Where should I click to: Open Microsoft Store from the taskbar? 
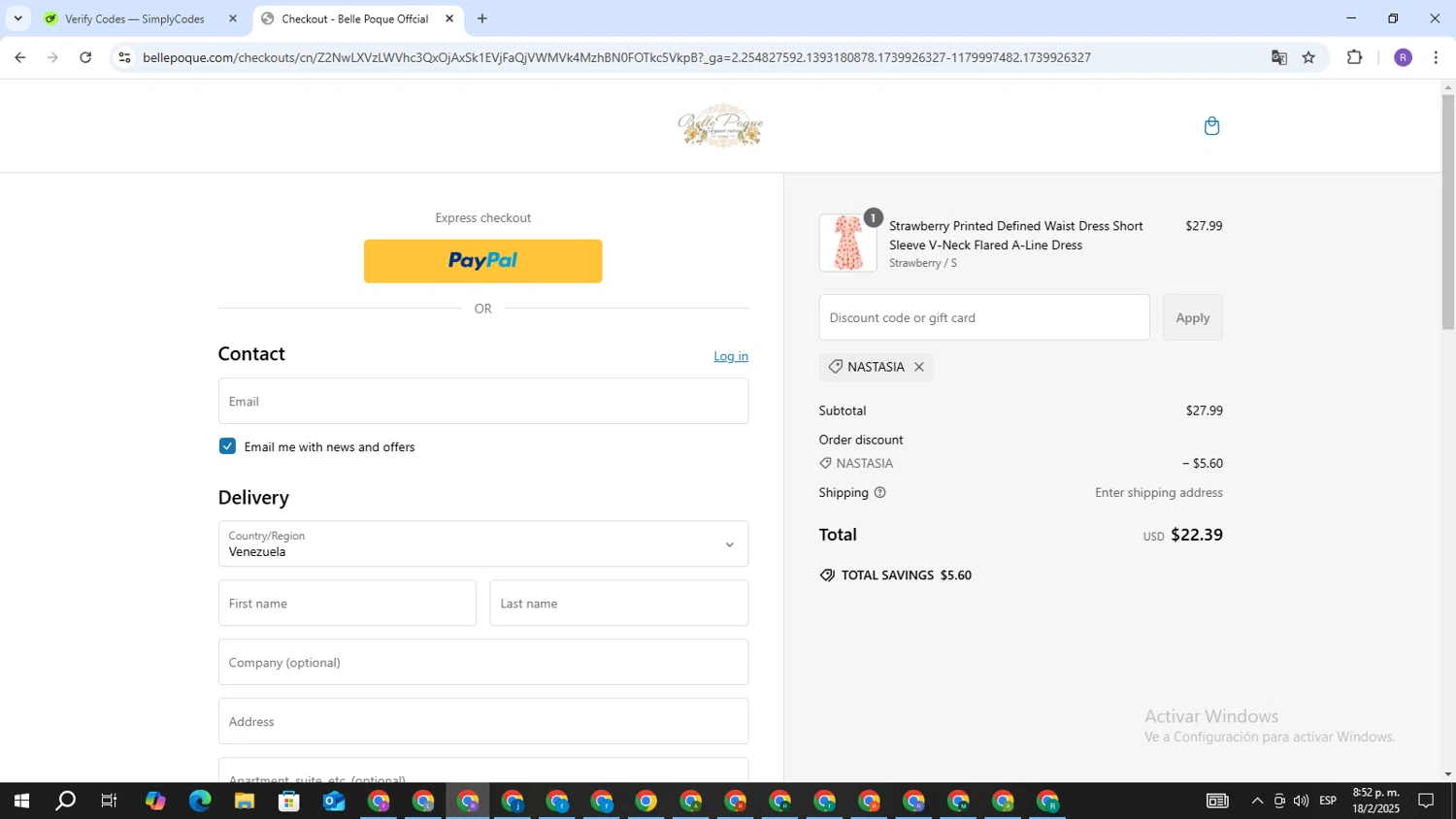pyautogui.click(x=288, y=801)
